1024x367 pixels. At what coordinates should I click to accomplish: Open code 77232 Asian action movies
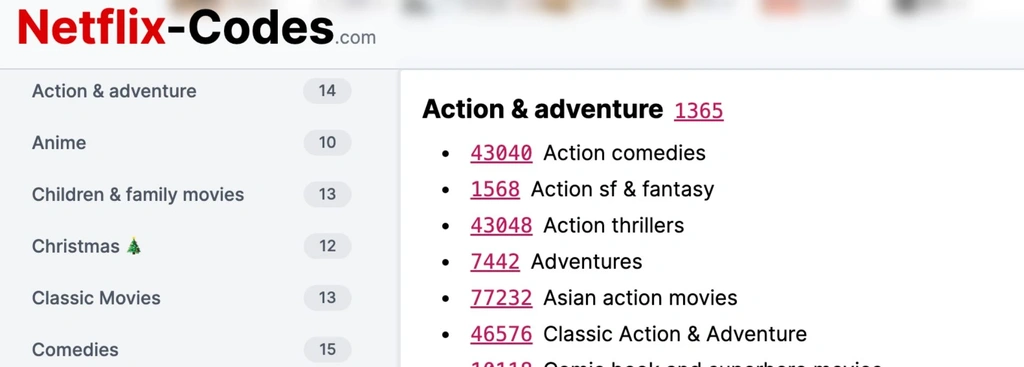pyautogui.click(x=501, y=298)
